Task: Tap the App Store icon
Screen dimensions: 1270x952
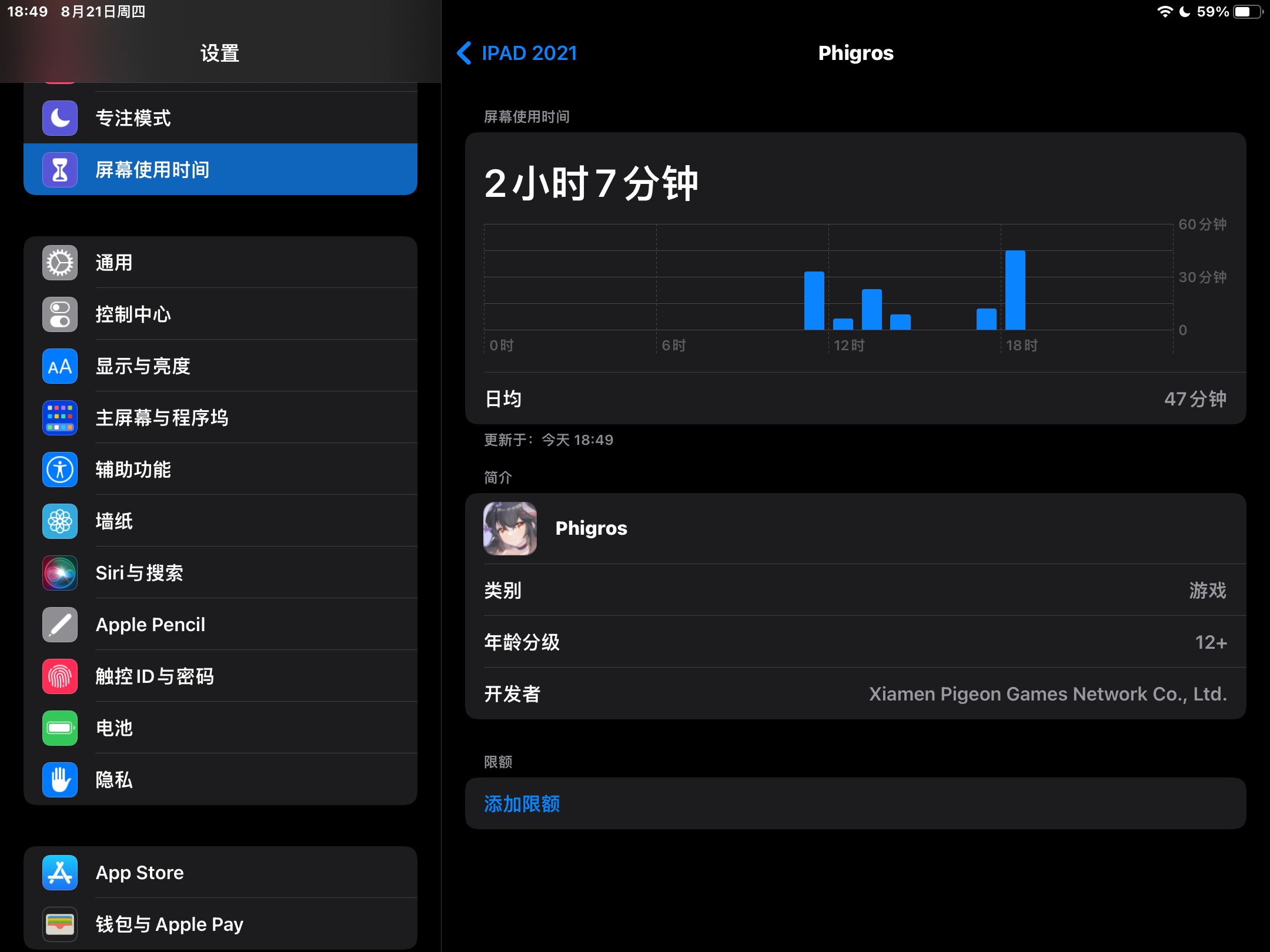Action: (60, 873)
